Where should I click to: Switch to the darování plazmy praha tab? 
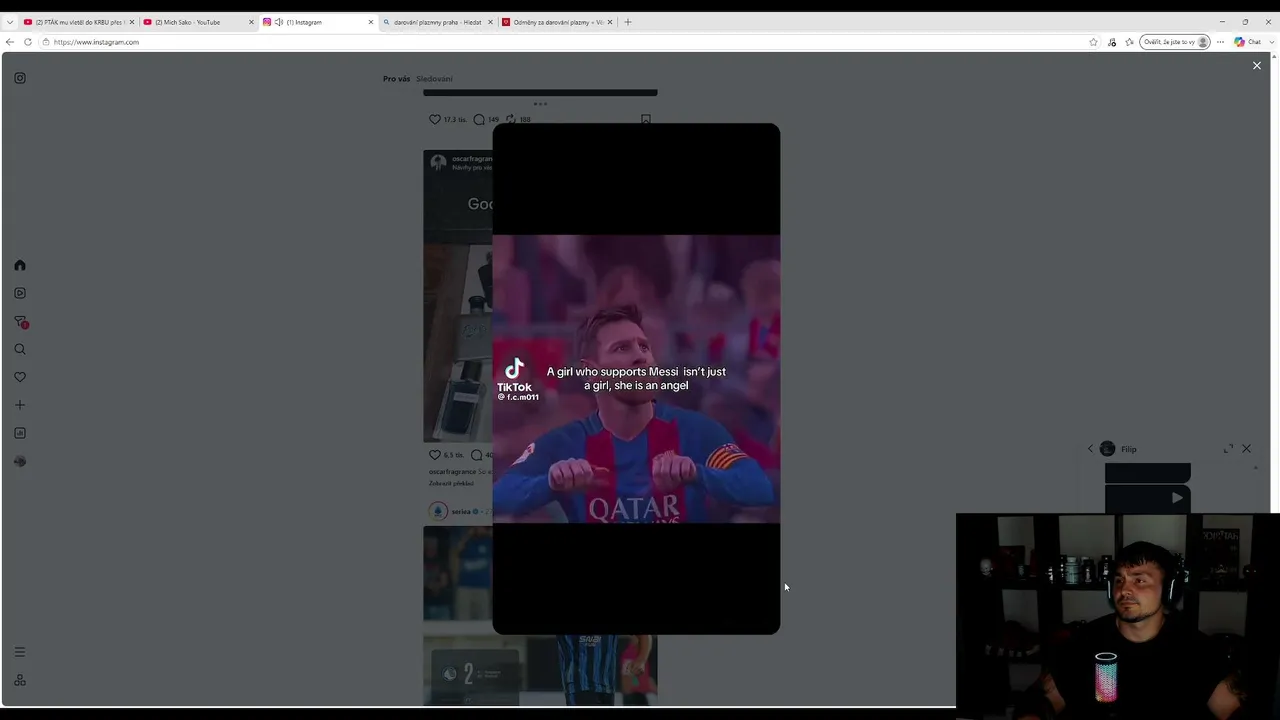pos(438,22)
